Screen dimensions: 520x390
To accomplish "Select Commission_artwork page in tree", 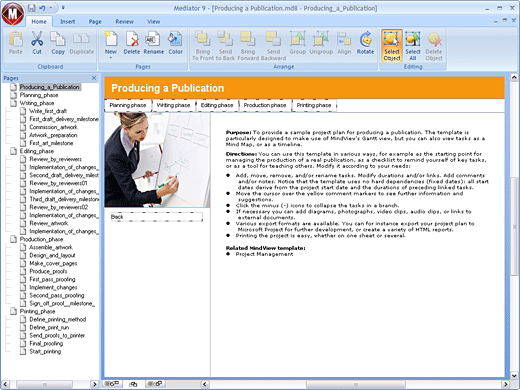I will (x=53, y=127).
